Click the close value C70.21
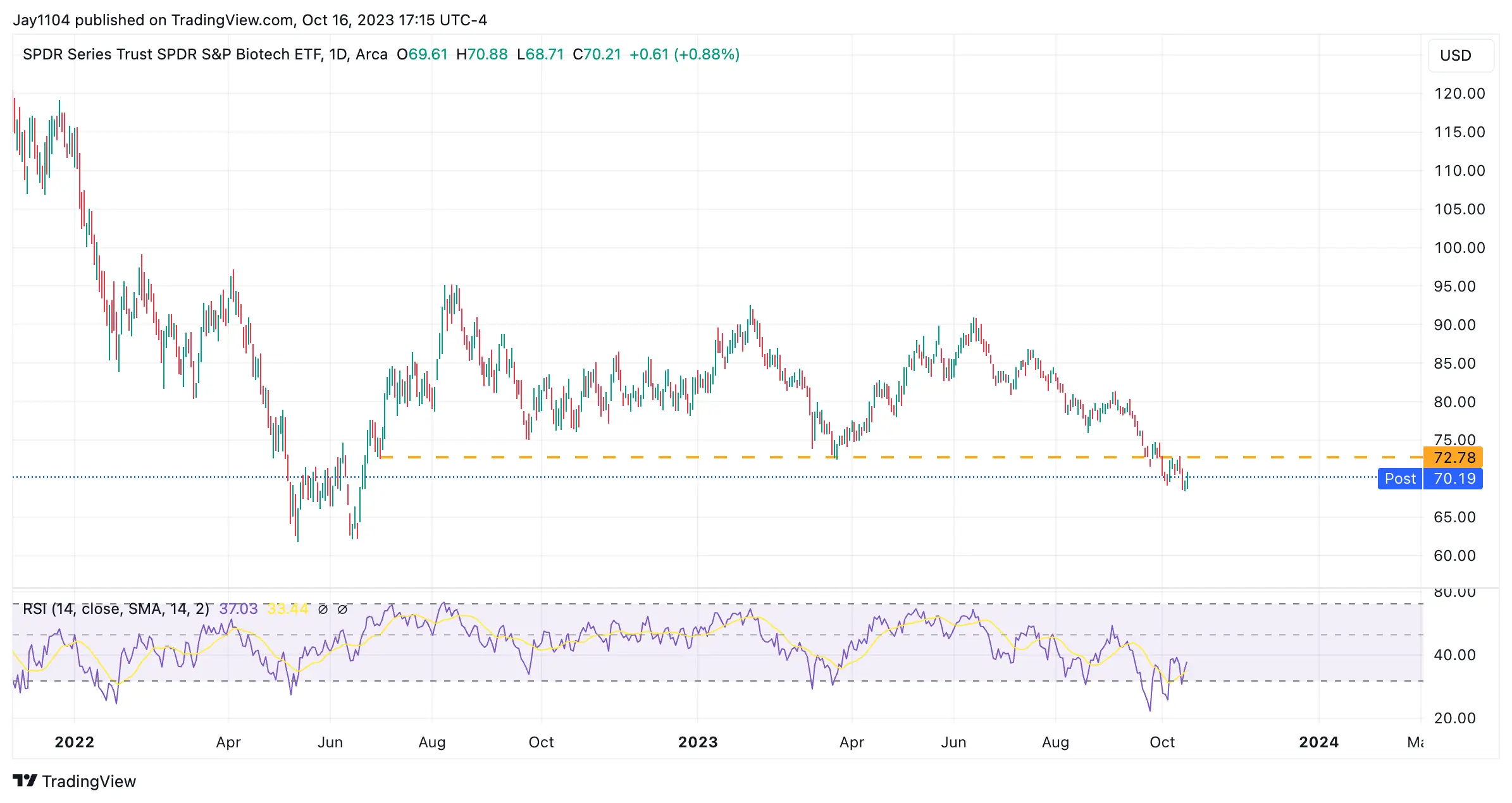The width and height of the screenshot is (1512, 803). [597, 54]
